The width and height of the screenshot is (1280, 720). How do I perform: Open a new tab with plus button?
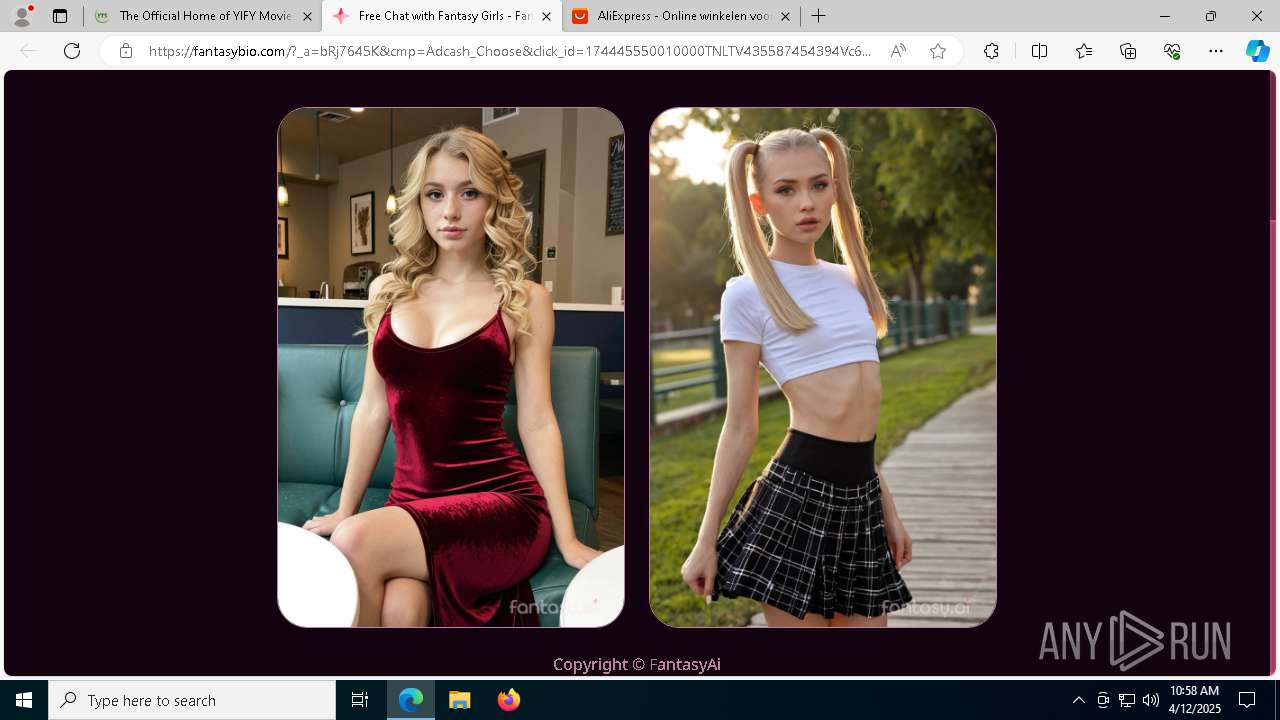coord(819,16)
